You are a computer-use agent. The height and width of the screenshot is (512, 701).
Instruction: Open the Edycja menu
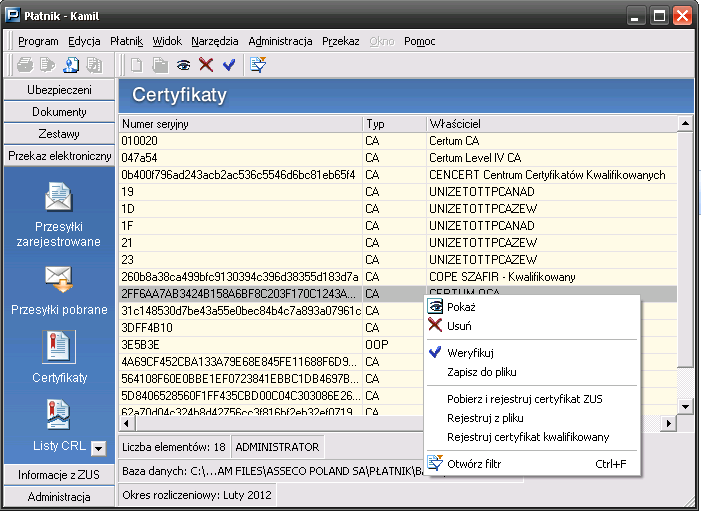tap(84, 41)
